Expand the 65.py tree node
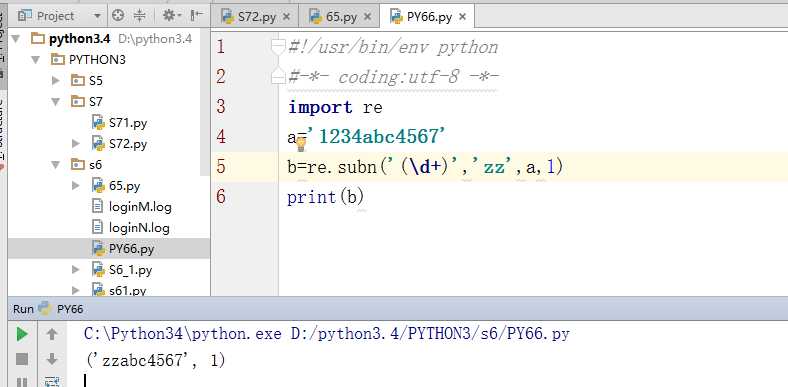Image resolution: width=788 pixels, height=387 pixels. tap(76, 186)
